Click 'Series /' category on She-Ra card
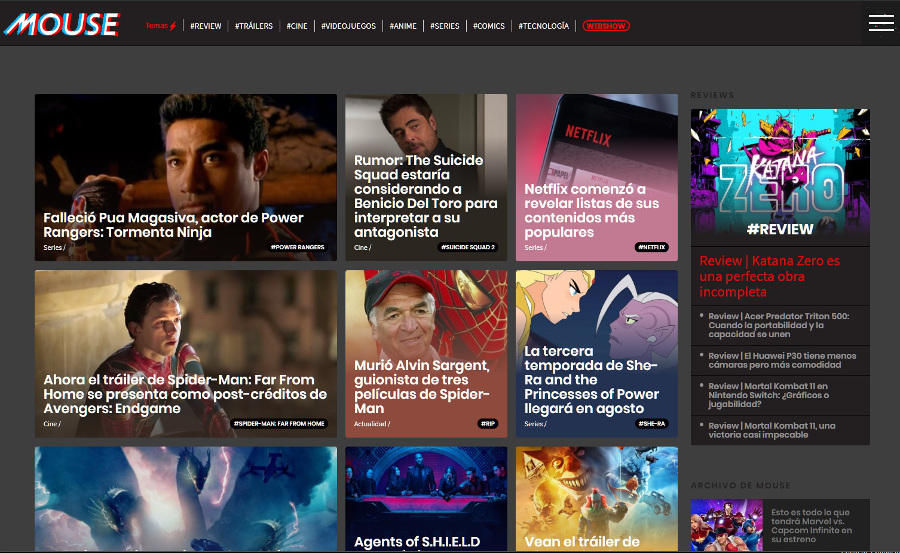 tap(535, 424)
